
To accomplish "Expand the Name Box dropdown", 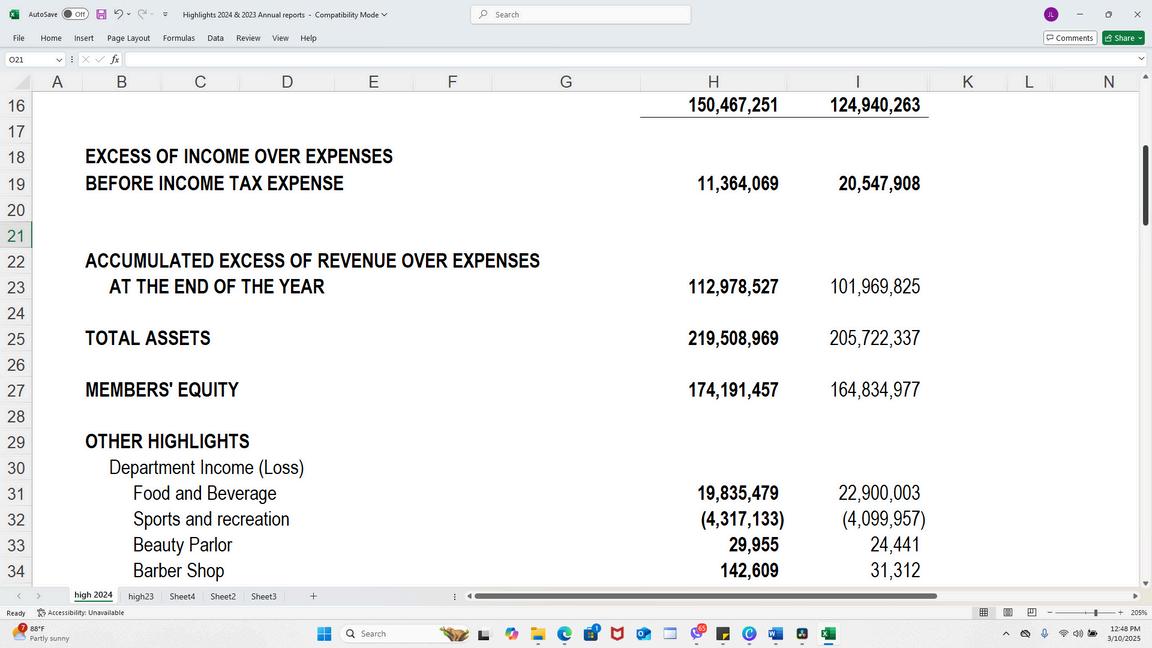I will coord(60,60).
